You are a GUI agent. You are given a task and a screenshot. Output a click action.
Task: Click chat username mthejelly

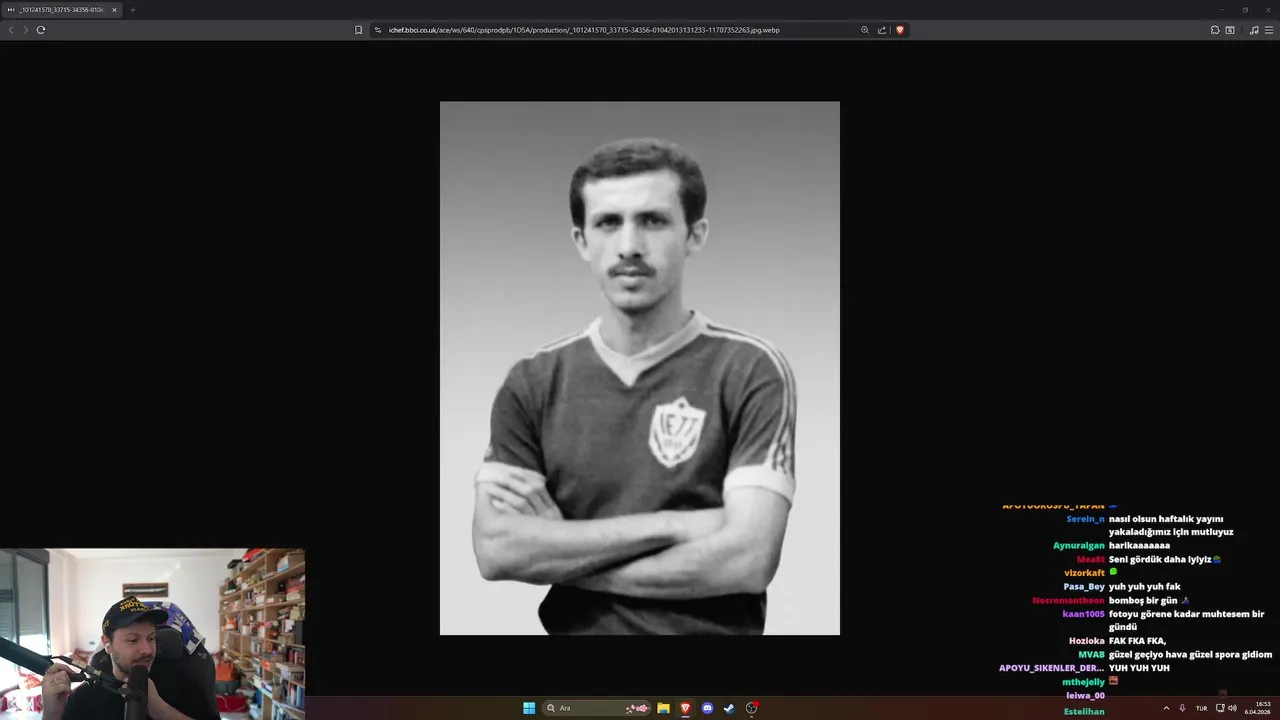1084,682
